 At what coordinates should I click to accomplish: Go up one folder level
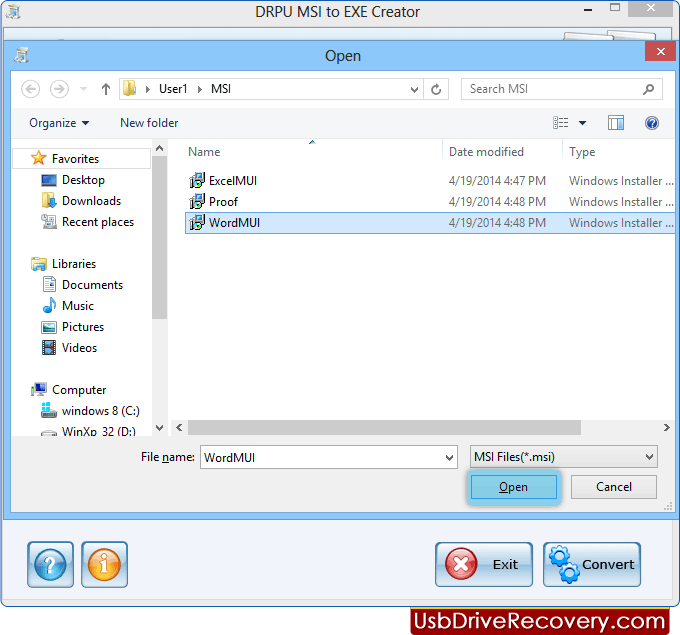point(106,89)
